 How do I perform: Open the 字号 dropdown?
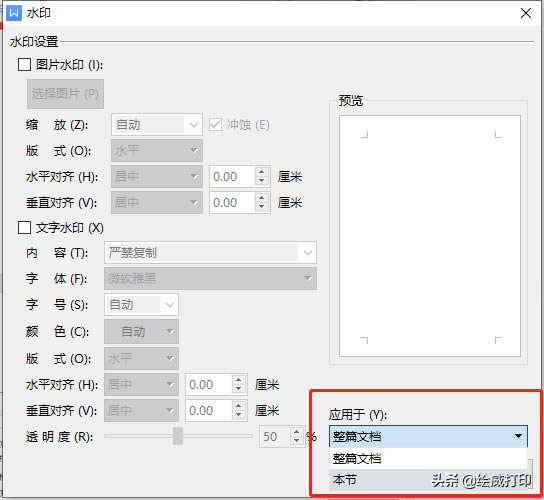(142, 305)
